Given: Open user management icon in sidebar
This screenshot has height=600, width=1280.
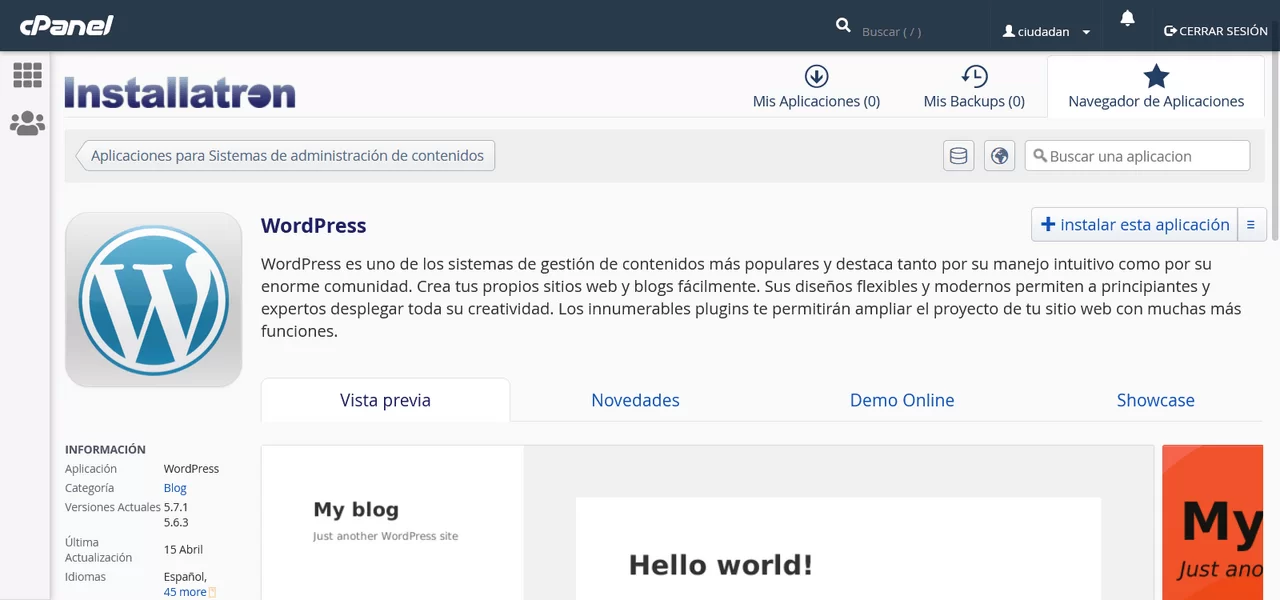Looking at the screenshot, I should click(x=27, y=123).
